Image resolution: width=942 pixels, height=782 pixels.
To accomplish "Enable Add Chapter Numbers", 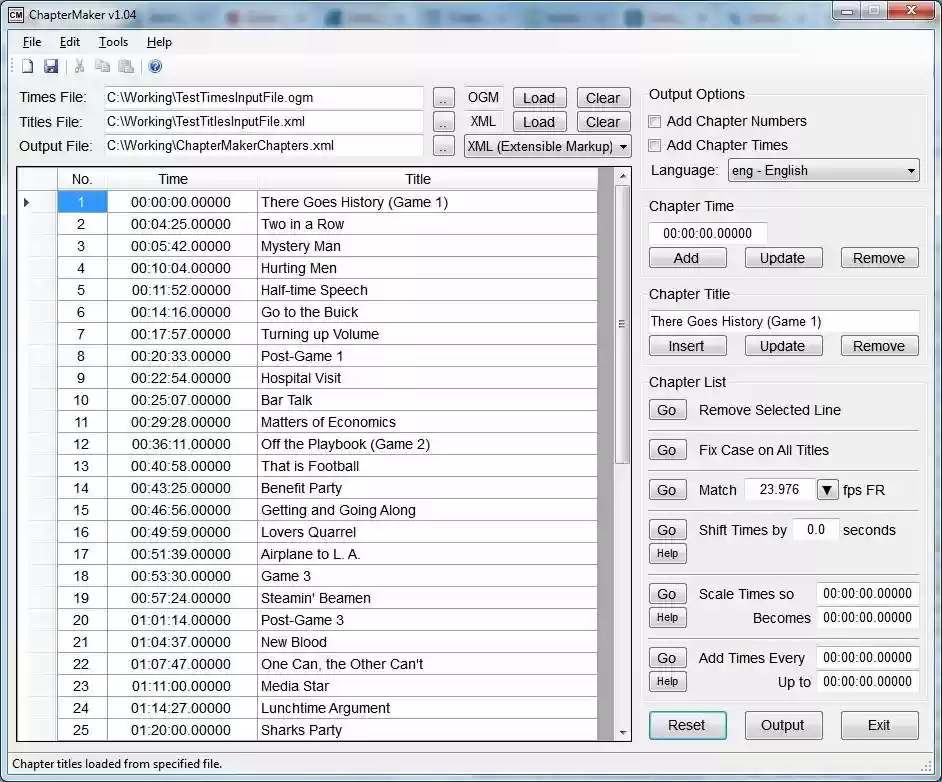I will [x=655, y=121].
